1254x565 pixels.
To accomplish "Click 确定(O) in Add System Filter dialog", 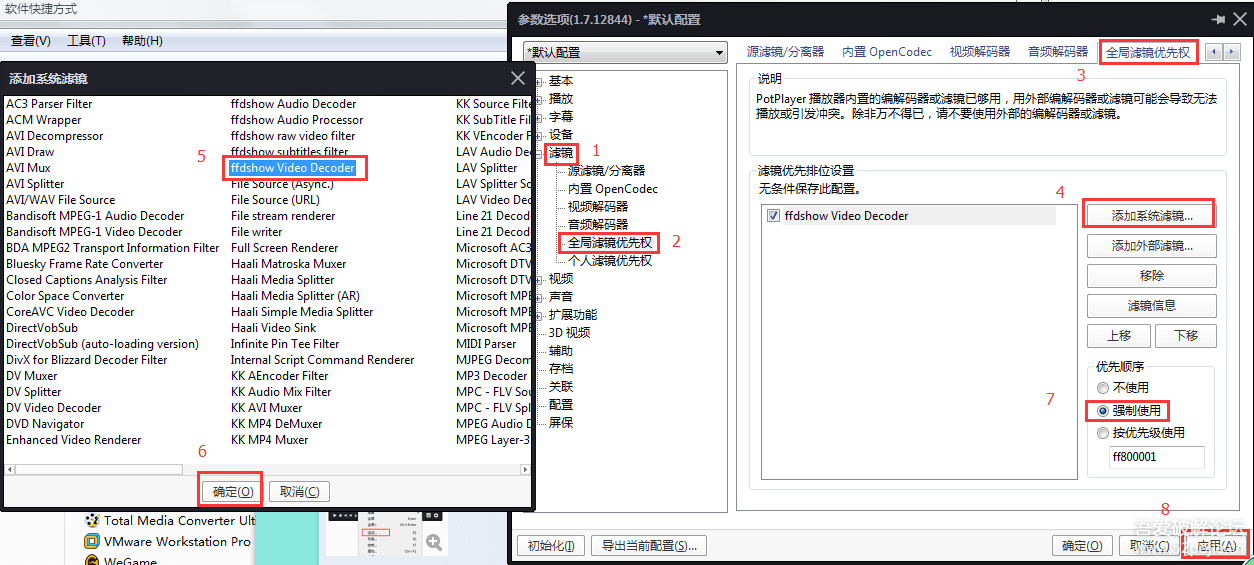I will pyautogui.click(x=233, y=491).
